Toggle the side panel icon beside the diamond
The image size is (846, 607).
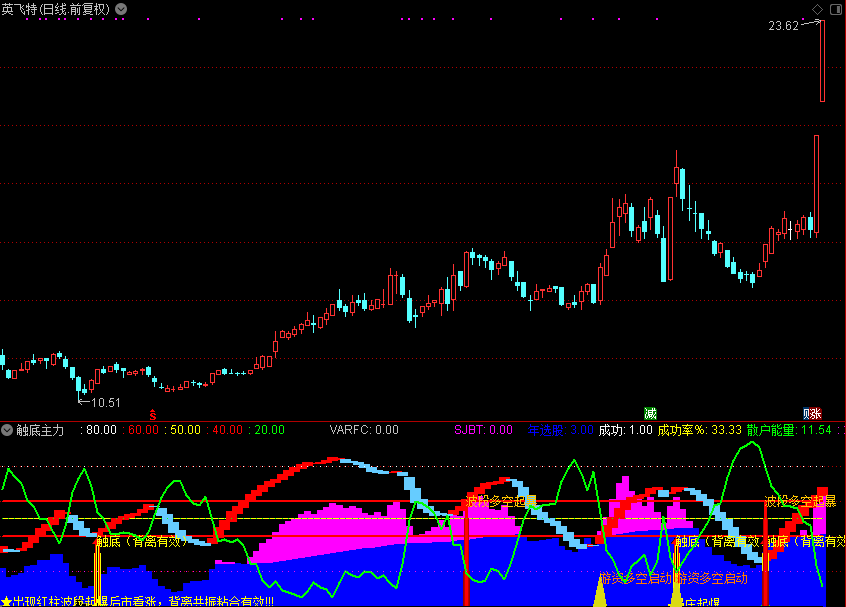pos(836,9)
